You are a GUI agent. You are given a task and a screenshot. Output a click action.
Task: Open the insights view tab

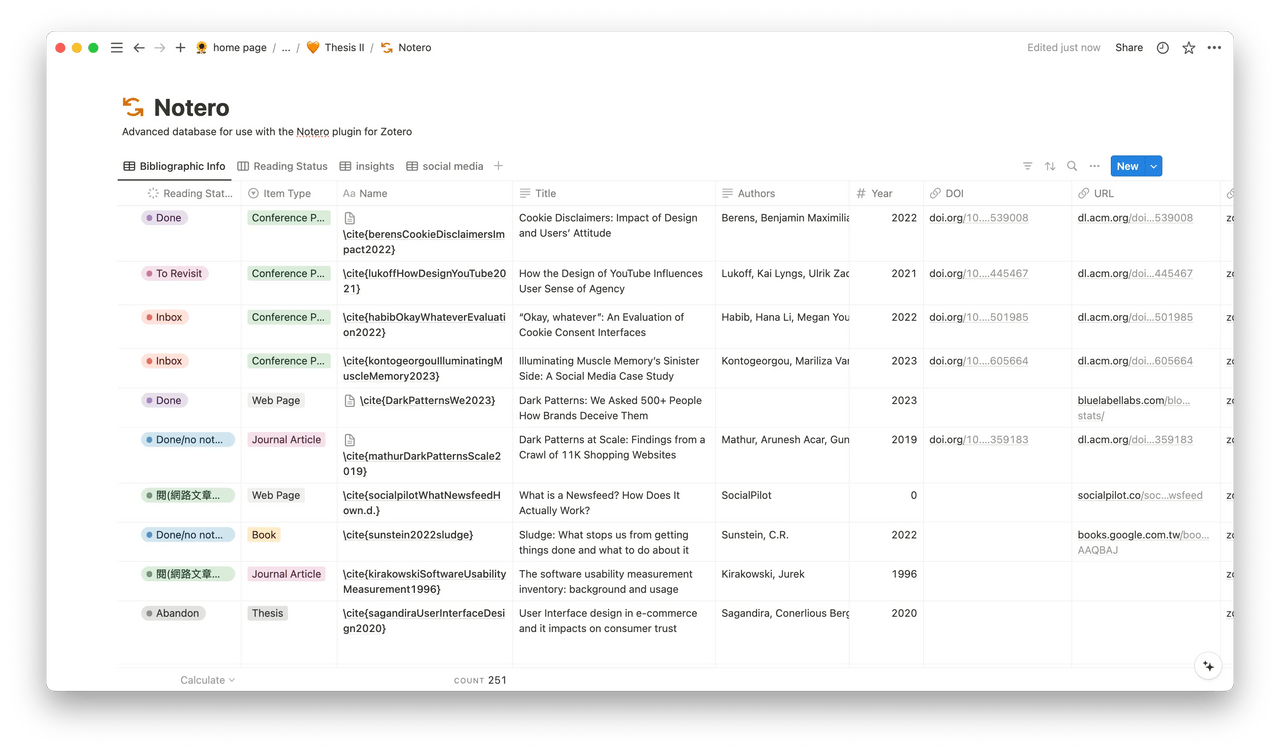coord(367,166)
